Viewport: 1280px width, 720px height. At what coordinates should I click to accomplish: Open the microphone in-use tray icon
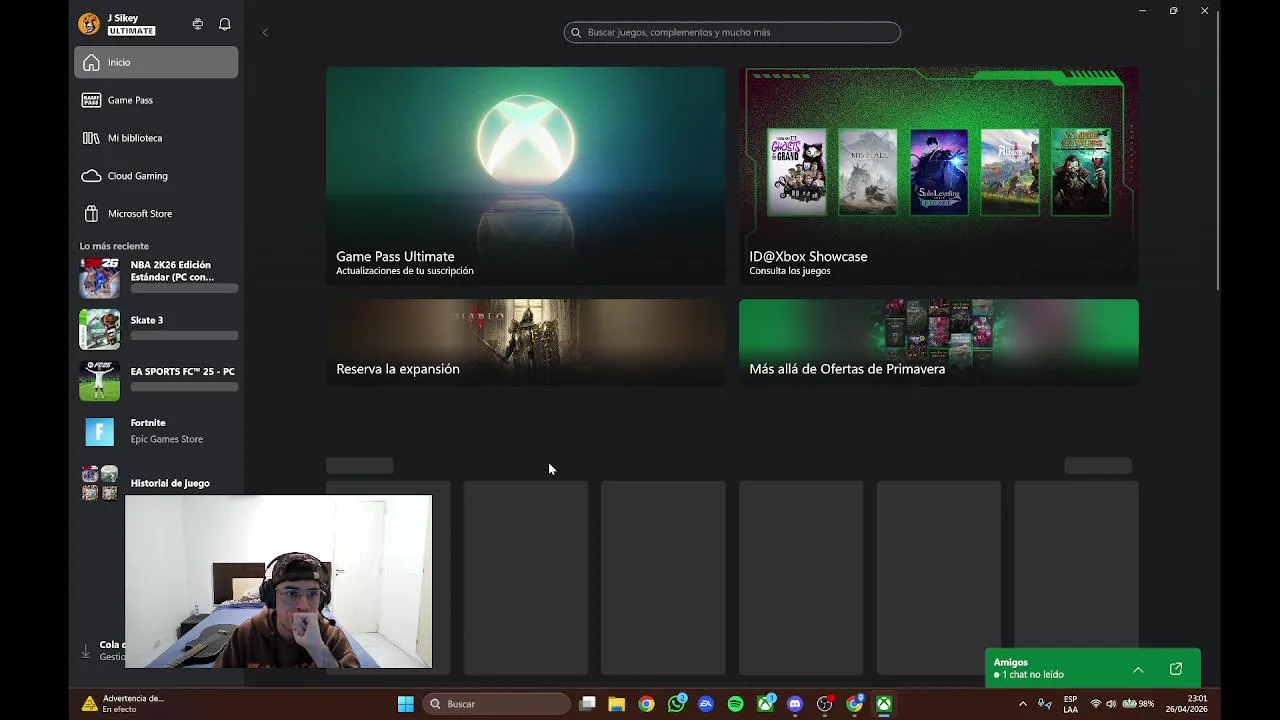coord(1045,704)
